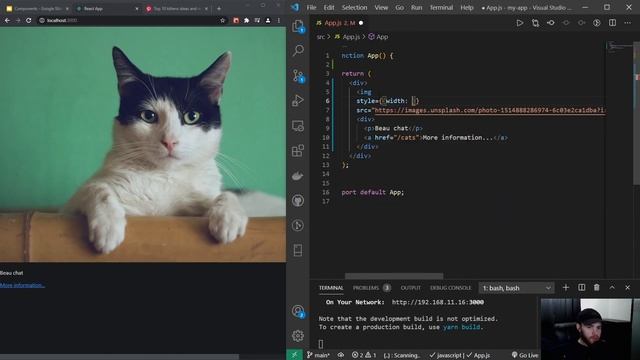Viewport: 640px width, 360px height.
Task: Click the remote window green status icon
Action: point(294,355)
